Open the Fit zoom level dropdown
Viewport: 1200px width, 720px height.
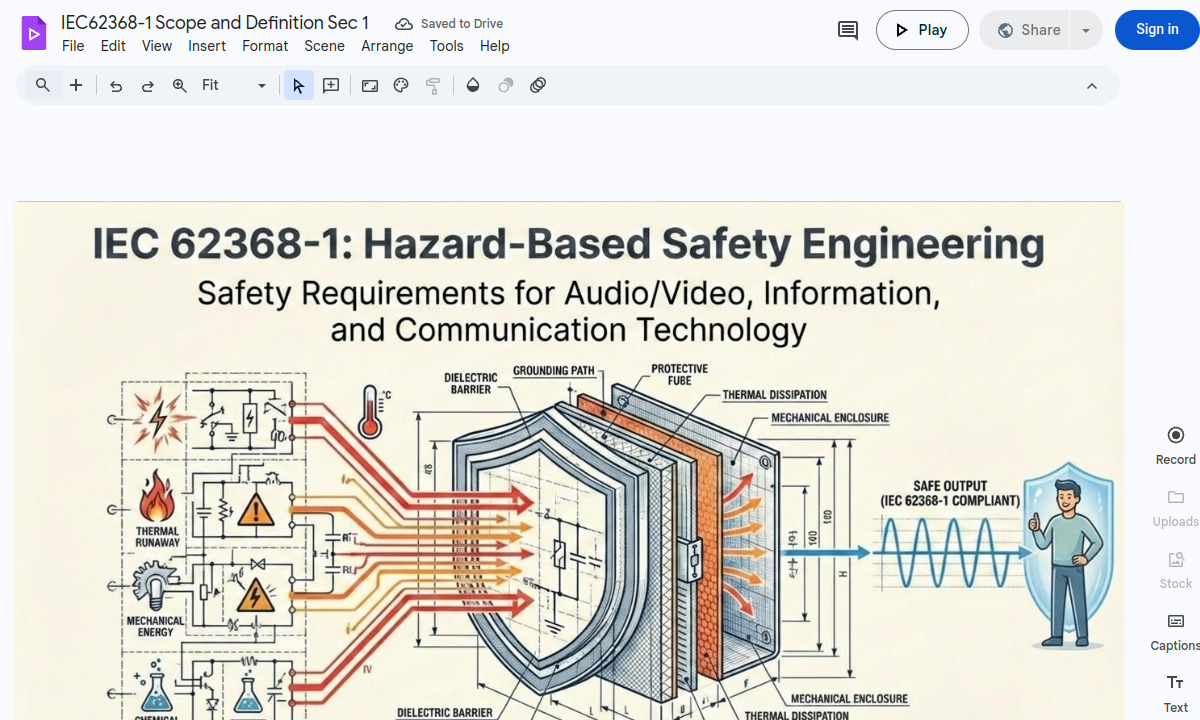234,86
